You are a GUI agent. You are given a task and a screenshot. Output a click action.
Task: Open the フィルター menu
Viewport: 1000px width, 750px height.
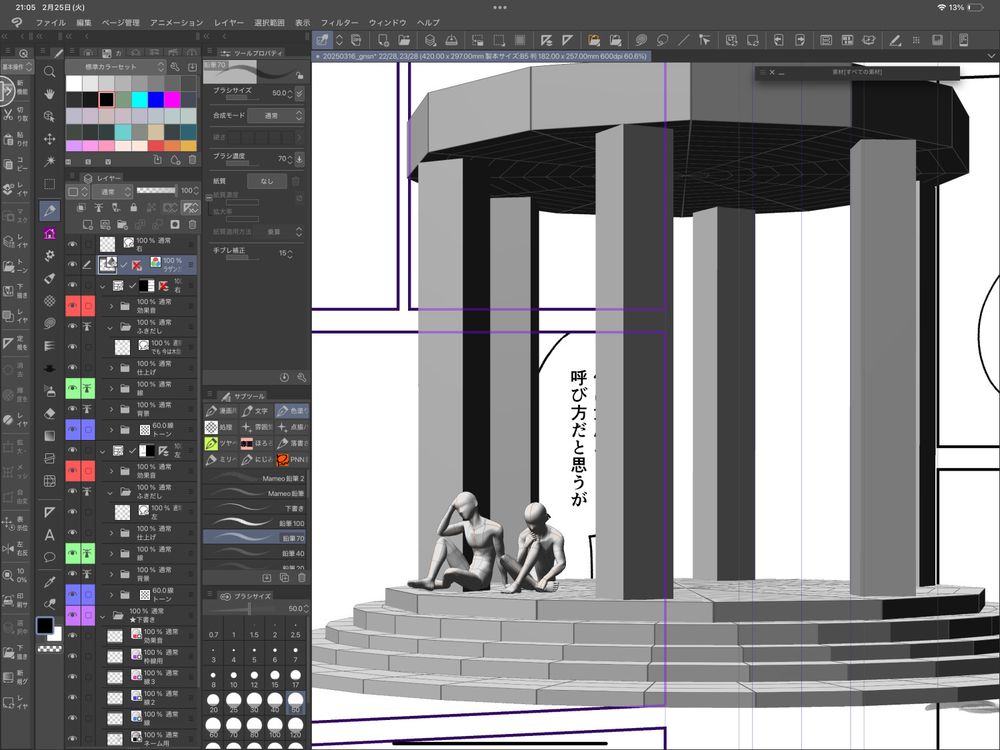coord(340,22)
